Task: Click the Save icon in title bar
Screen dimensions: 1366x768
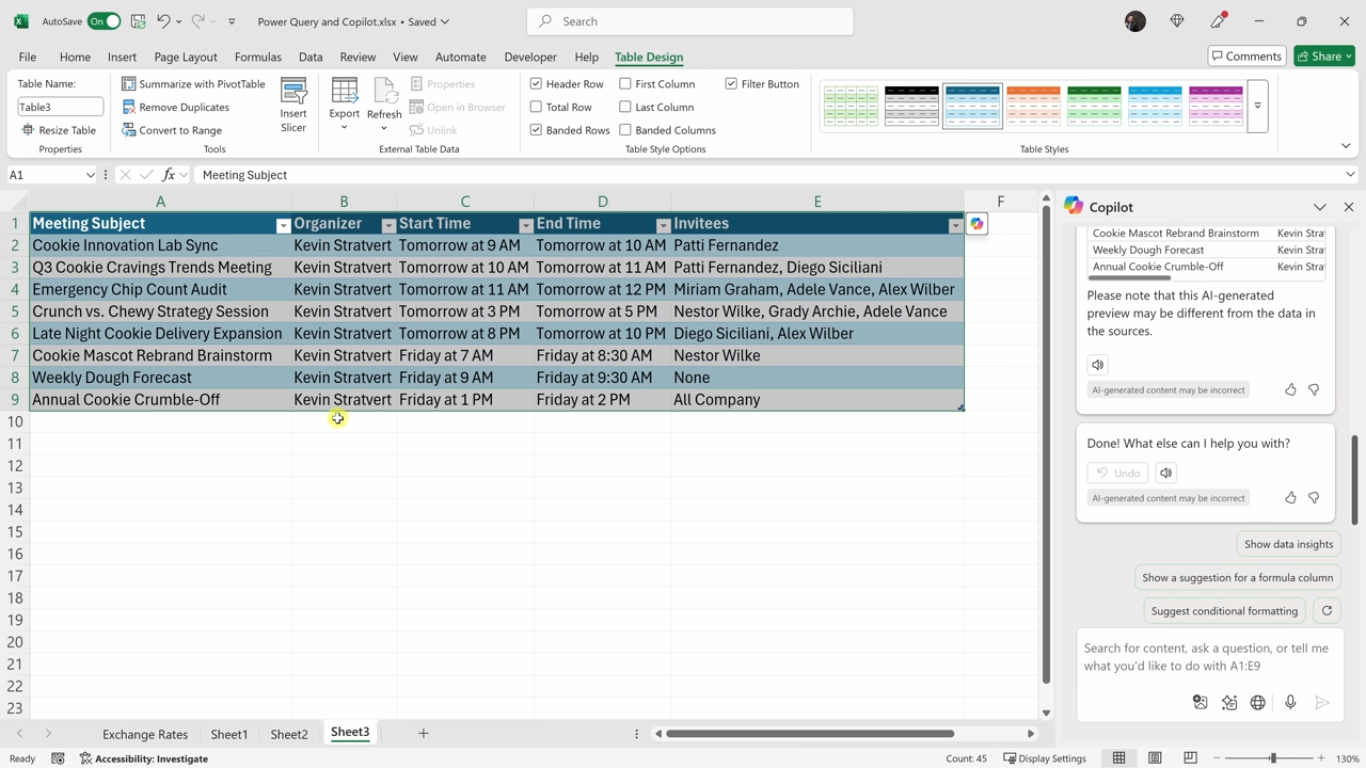Action: coord(138,21)
